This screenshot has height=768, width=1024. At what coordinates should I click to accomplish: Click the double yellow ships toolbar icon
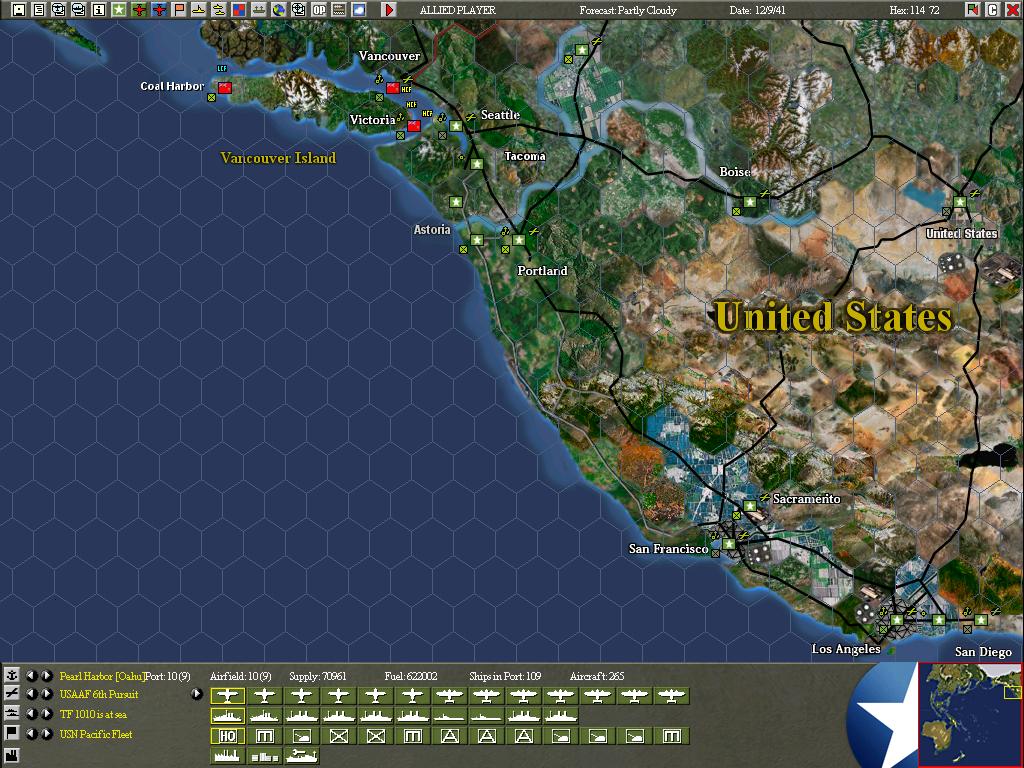point(219,10)
